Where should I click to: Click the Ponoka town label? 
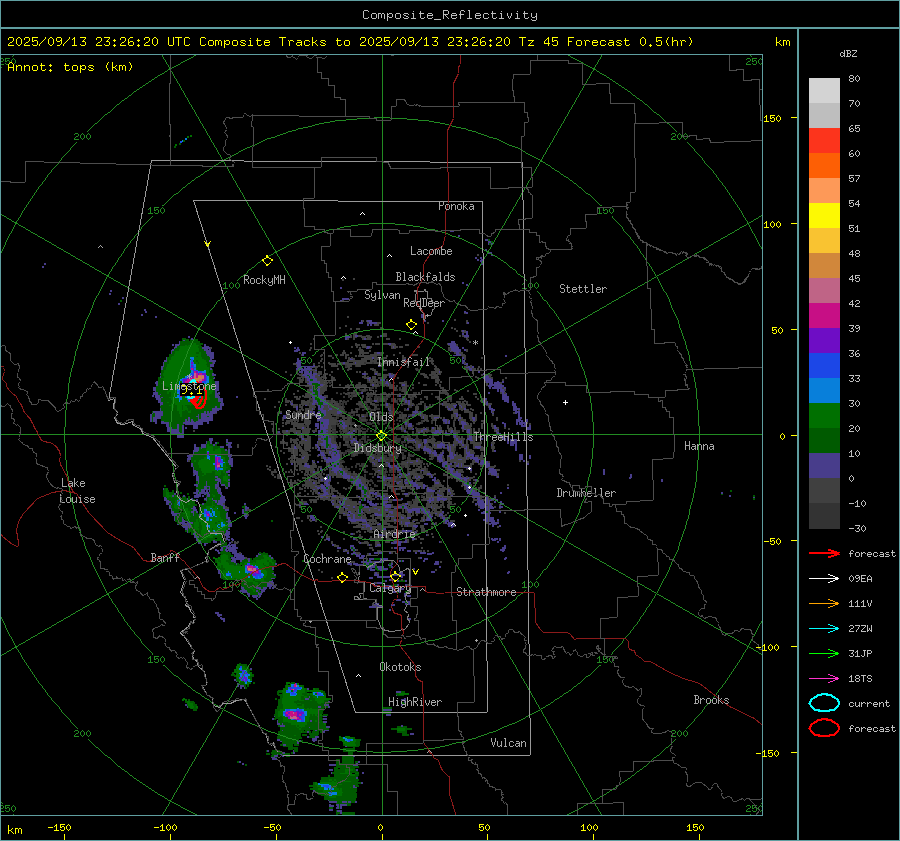(456, 206)
